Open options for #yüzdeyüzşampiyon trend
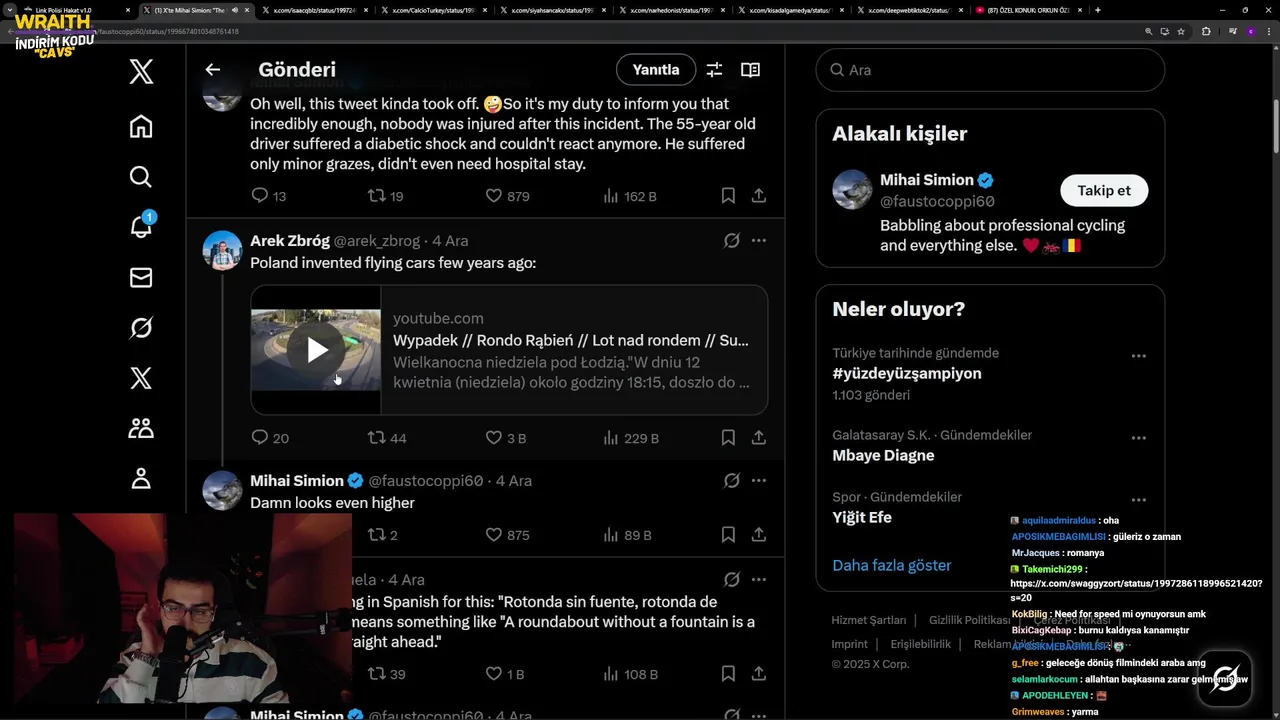This screenshot has width=1280, height=720. point(1138,356)
